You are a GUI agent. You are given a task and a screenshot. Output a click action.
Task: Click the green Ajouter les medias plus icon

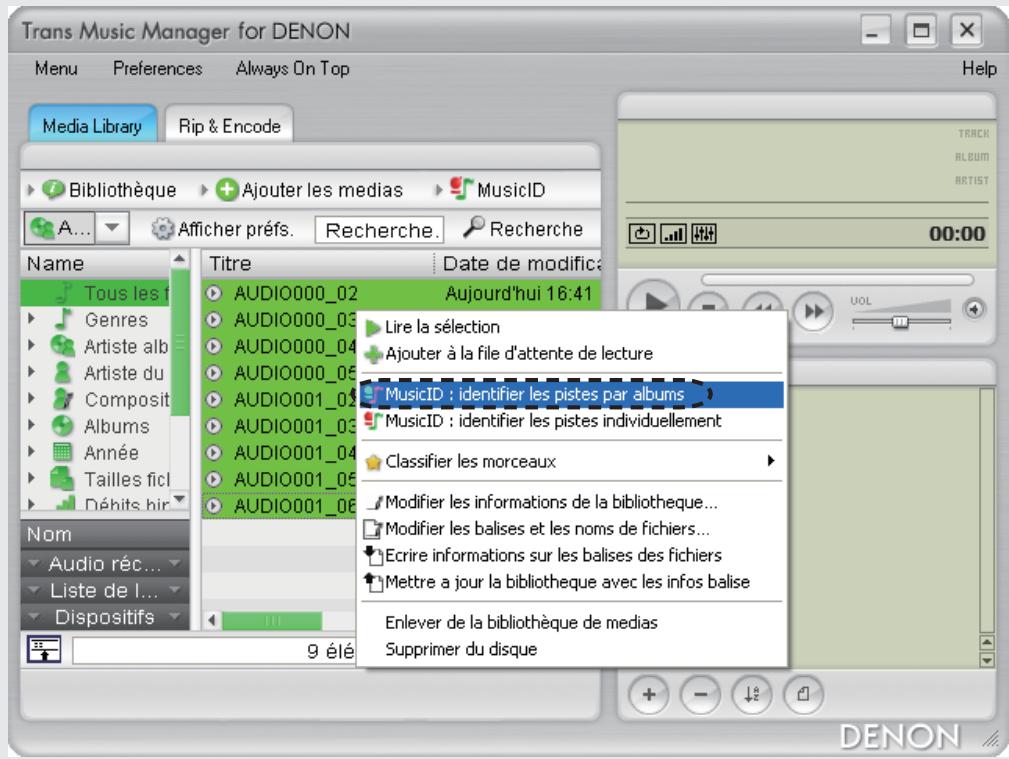coord(227,190)
